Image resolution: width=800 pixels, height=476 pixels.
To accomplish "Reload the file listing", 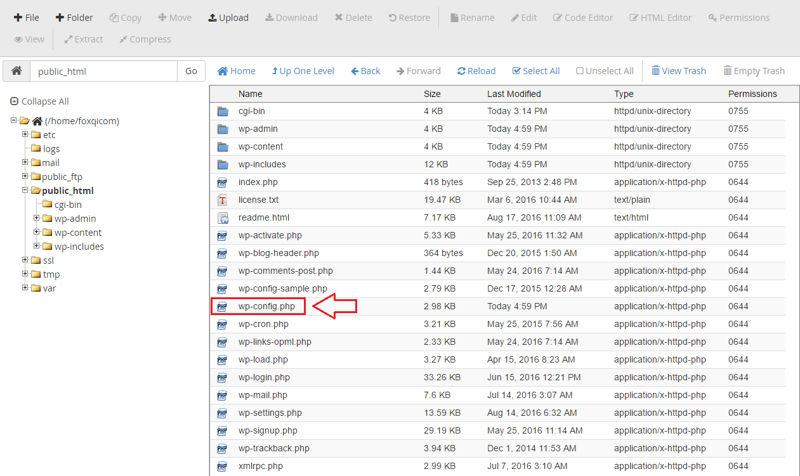I will (477, 71).
